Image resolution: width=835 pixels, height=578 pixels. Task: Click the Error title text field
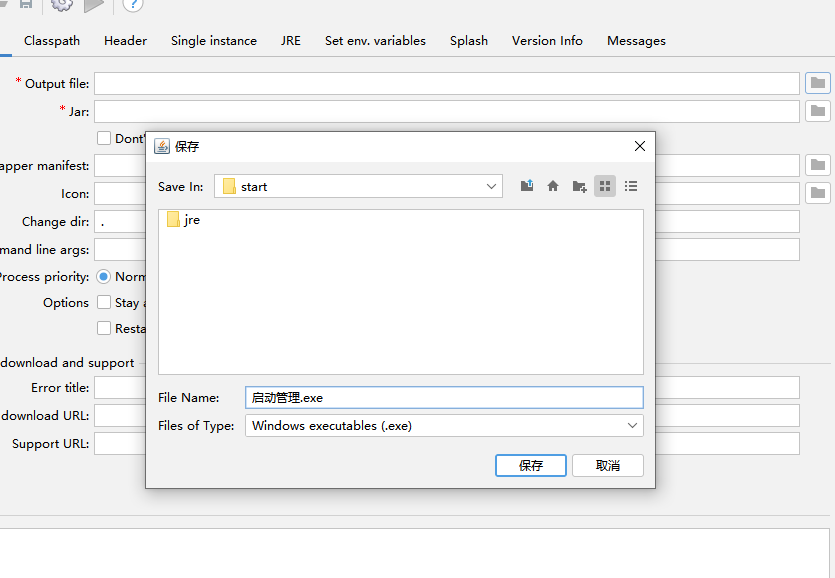tap(120, 387)
